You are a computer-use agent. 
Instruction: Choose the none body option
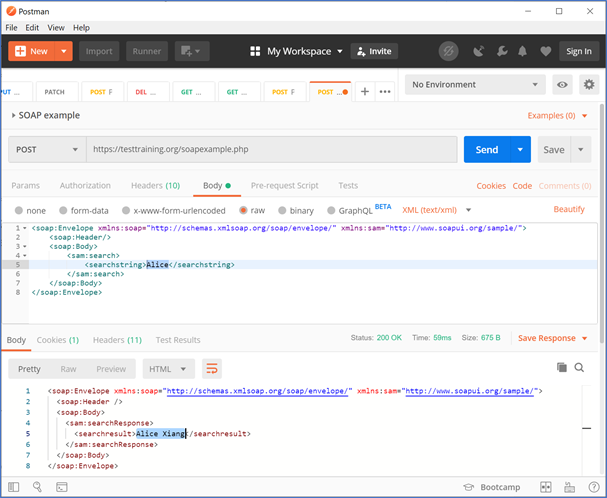(x=30, y=210)
